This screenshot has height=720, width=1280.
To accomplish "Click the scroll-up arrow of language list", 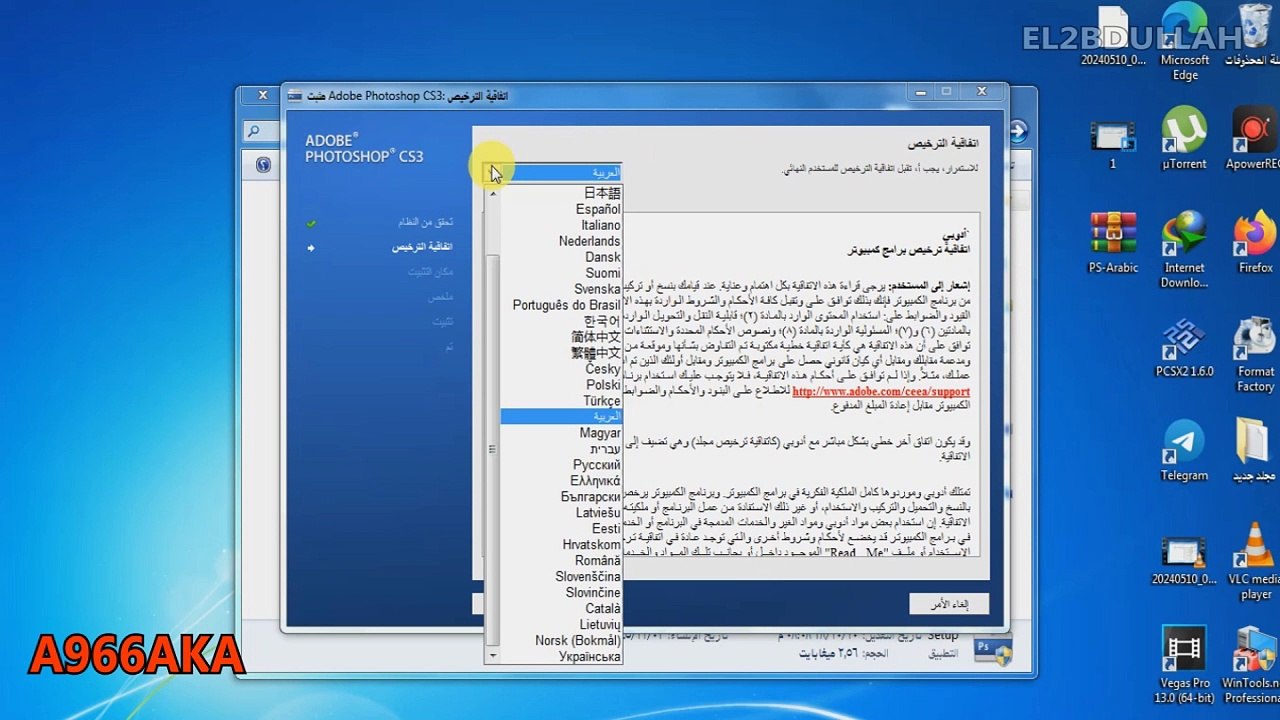I will (492, 193).
